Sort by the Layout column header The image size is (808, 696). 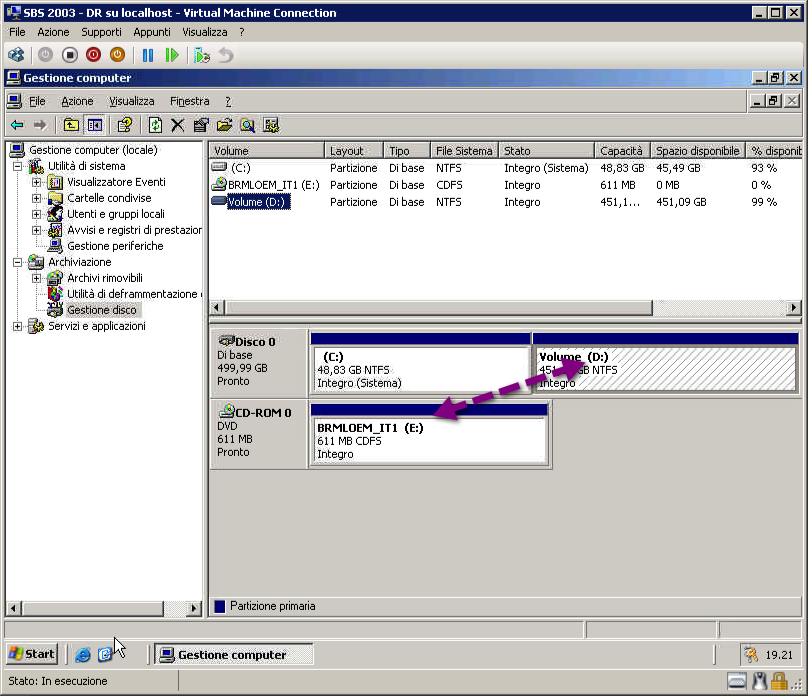tap(354, 150)
